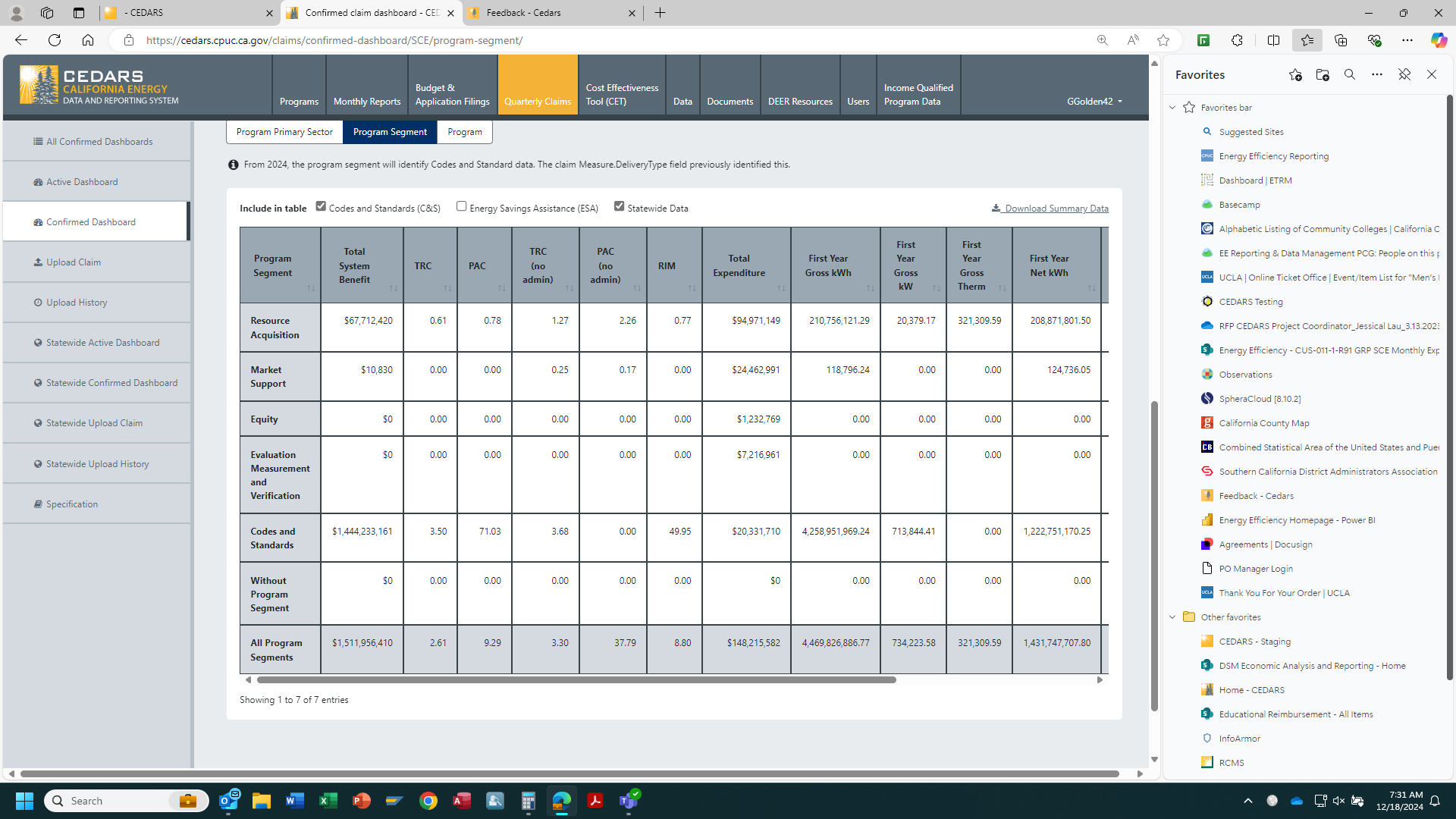Image resolution: width=1456 pixels, height=819 pixels.
Task: Click the table's horizontal scrollbar
Action: (576, 680)
